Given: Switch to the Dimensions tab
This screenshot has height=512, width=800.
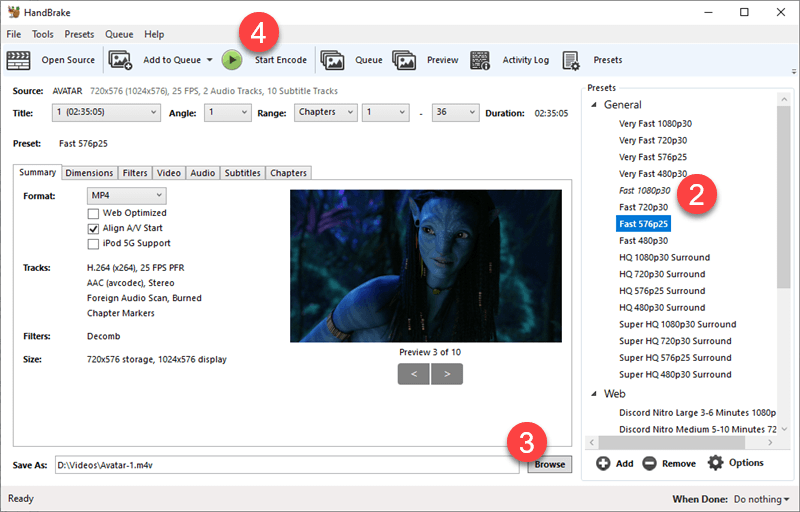Looking at the screenshot, I should click(x=89, y=173).
